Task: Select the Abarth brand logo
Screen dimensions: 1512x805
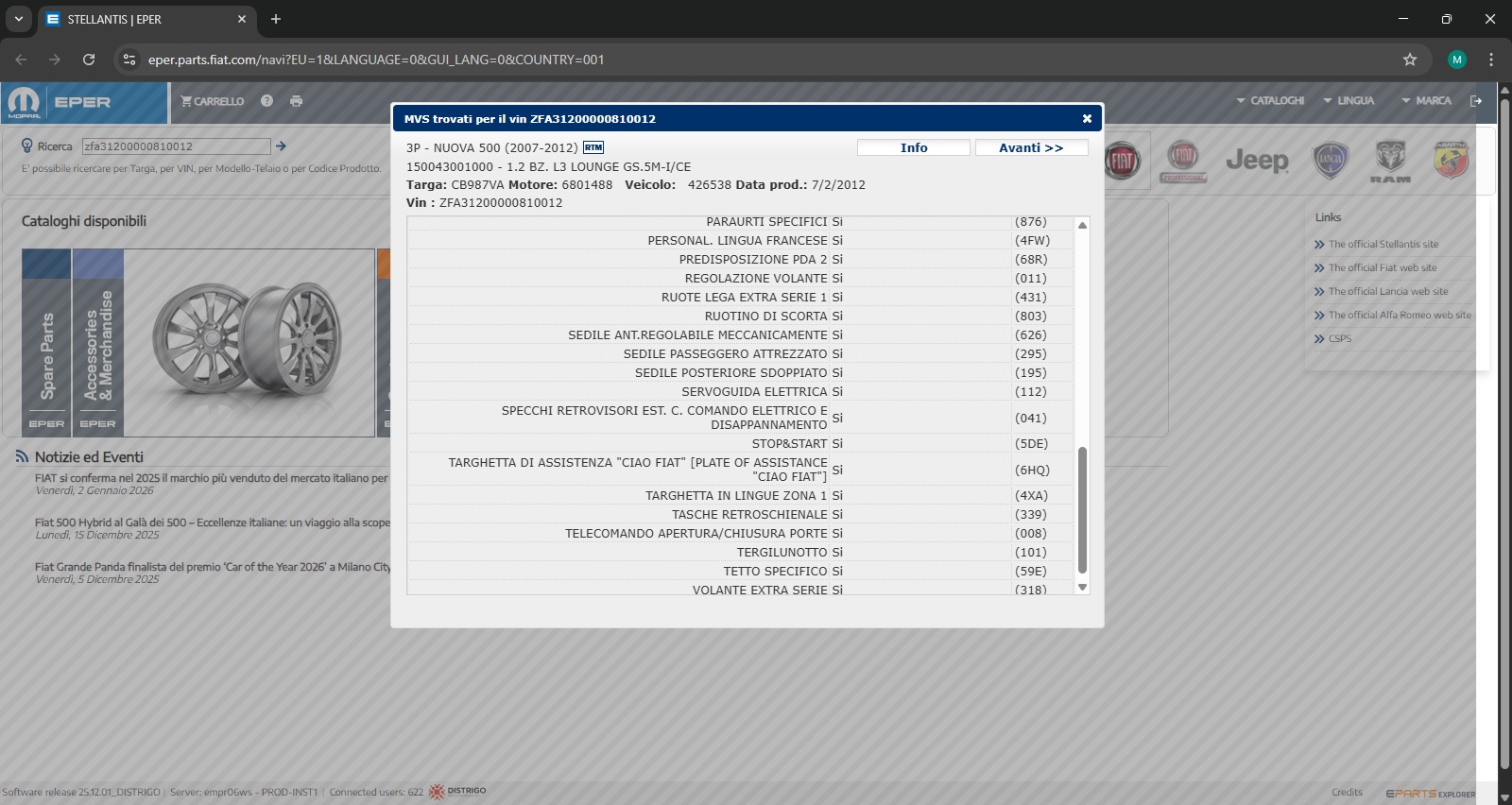Action: pos(1452,161)
